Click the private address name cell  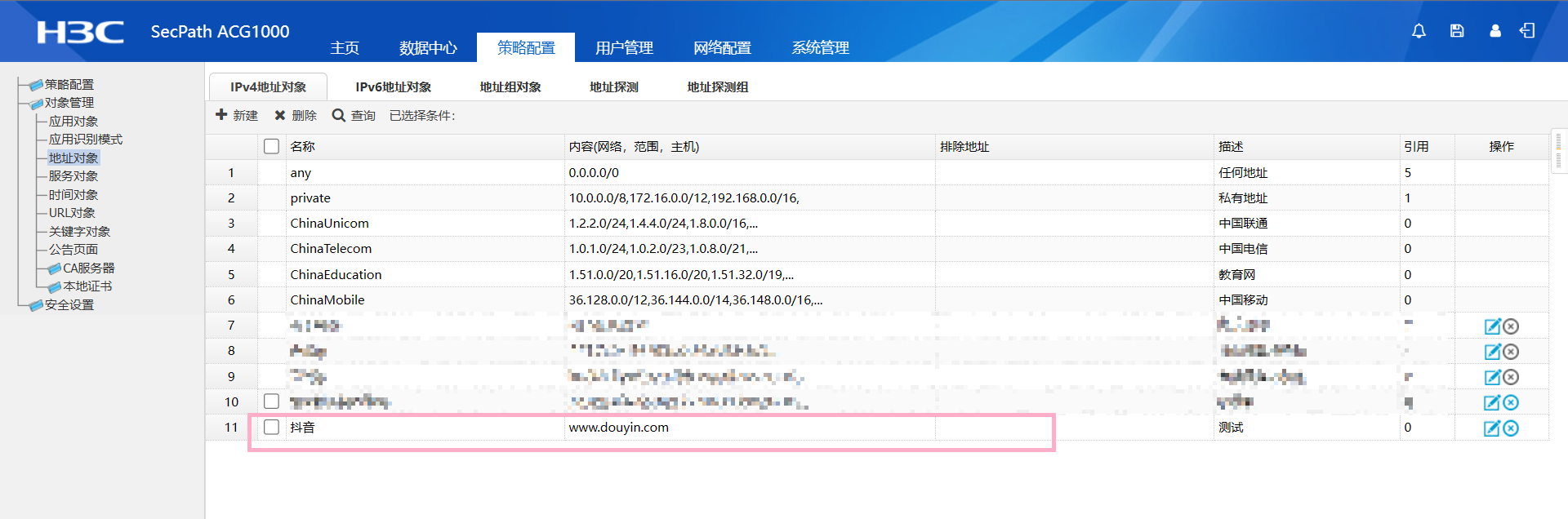[425, 198]
